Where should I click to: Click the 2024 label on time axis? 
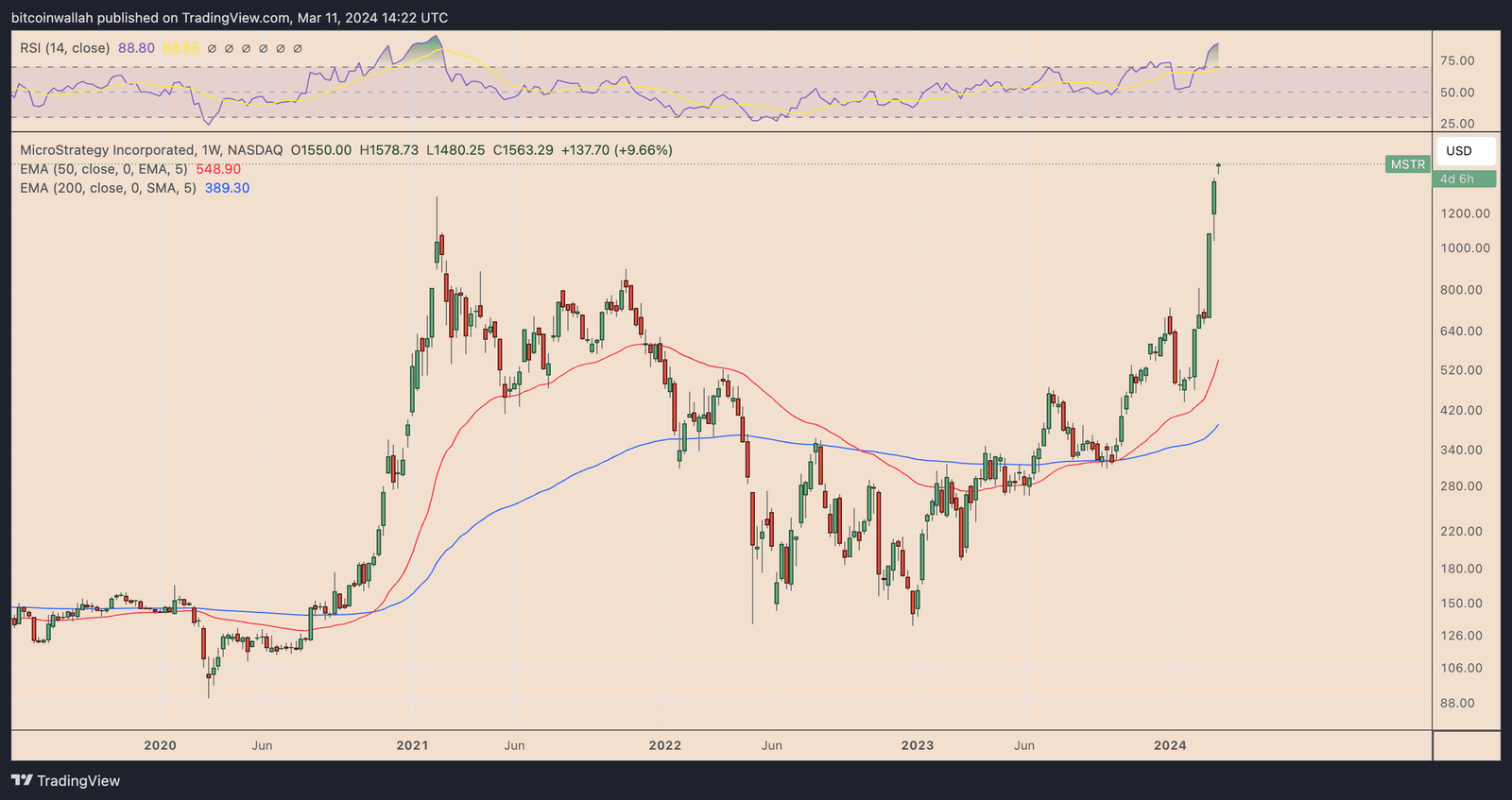[x=1170, y=745]
